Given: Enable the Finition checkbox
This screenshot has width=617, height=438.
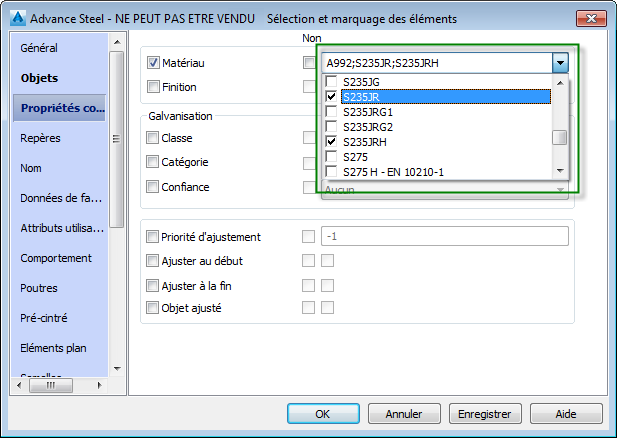Looking at the screenshot, I should click(x=154, y=87).
